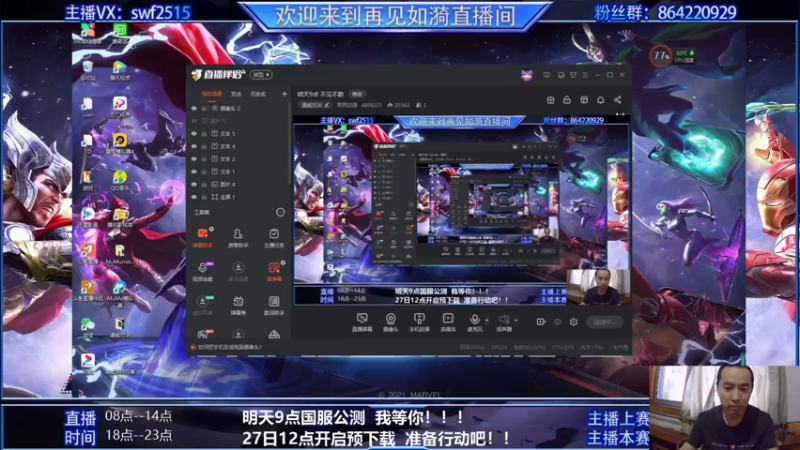Select the 图片 4 layer row
This screenshot has width=800, height=450.
tap(238, 184)
